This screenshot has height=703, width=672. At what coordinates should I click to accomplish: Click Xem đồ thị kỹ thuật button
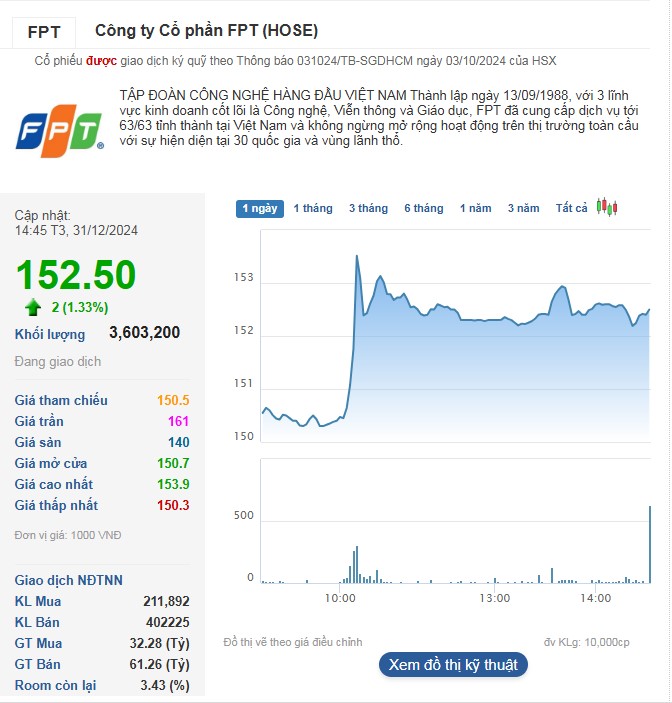453,664
